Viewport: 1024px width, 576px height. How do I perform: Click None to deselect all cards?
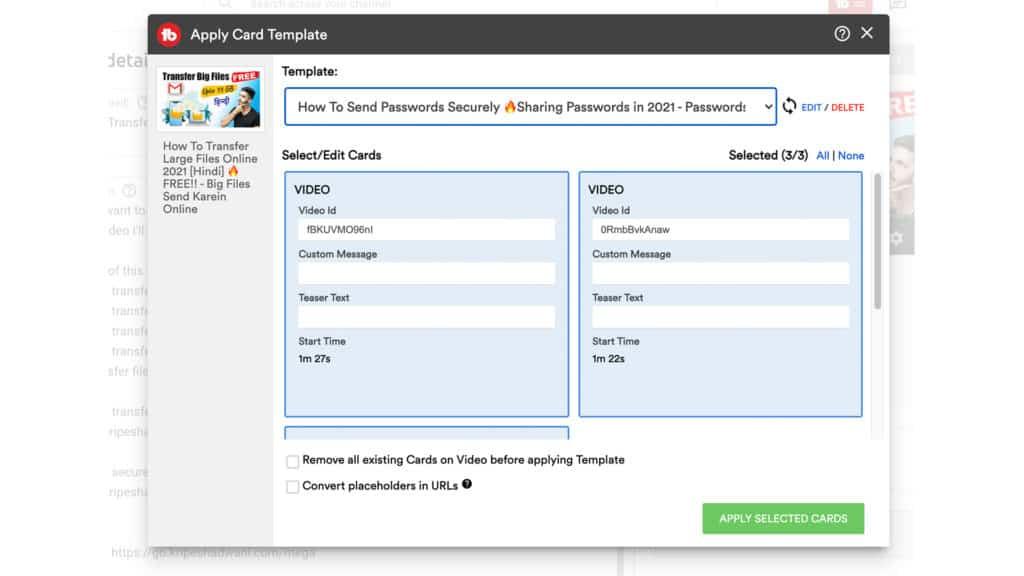(851, 156)
